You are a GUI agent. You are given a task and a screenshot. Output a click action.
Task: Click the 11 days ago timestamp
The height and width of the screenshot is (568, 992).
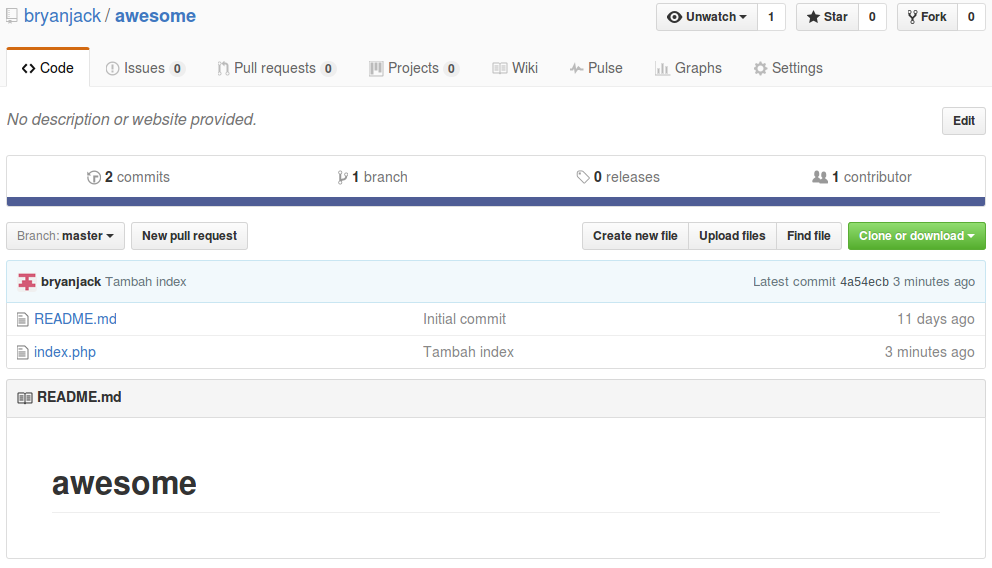936,319
